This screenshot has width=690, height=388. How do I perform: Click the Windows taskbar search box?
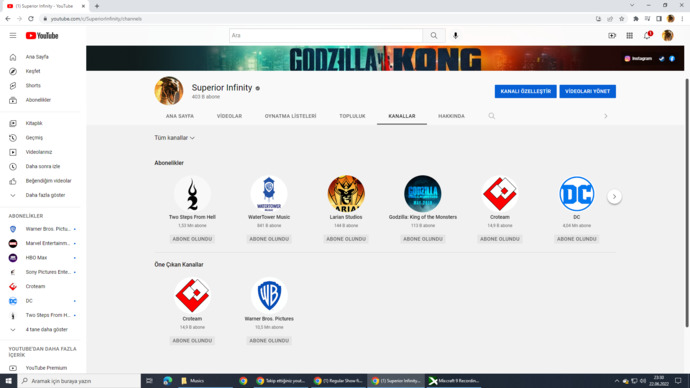click(79, 381)
